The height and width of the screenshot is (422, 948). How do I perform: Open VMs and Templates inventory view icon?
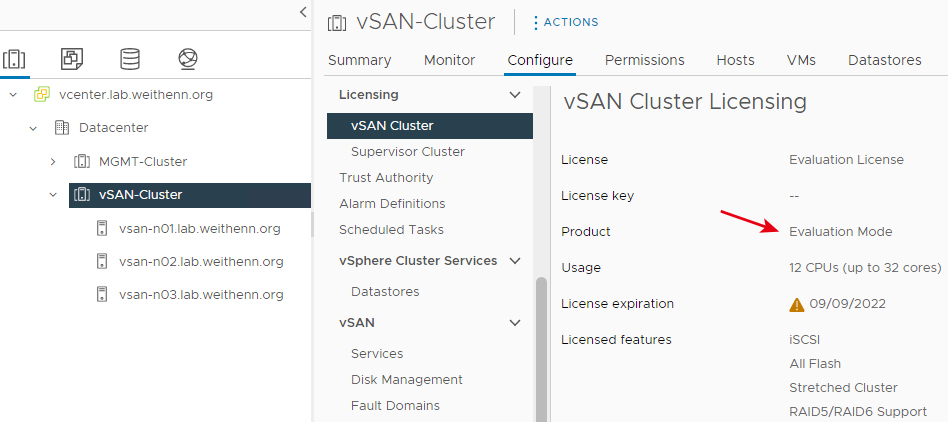(71, 59)
